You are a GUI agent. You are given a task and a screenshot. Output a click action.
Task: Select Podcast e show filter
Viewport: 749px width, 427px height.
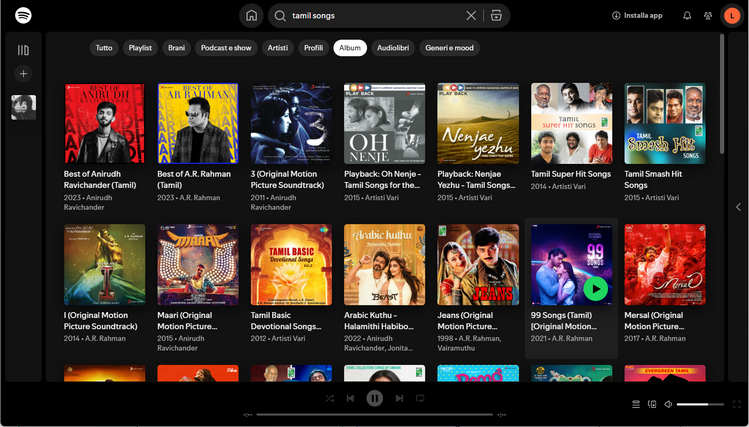[x=226, y=48]
